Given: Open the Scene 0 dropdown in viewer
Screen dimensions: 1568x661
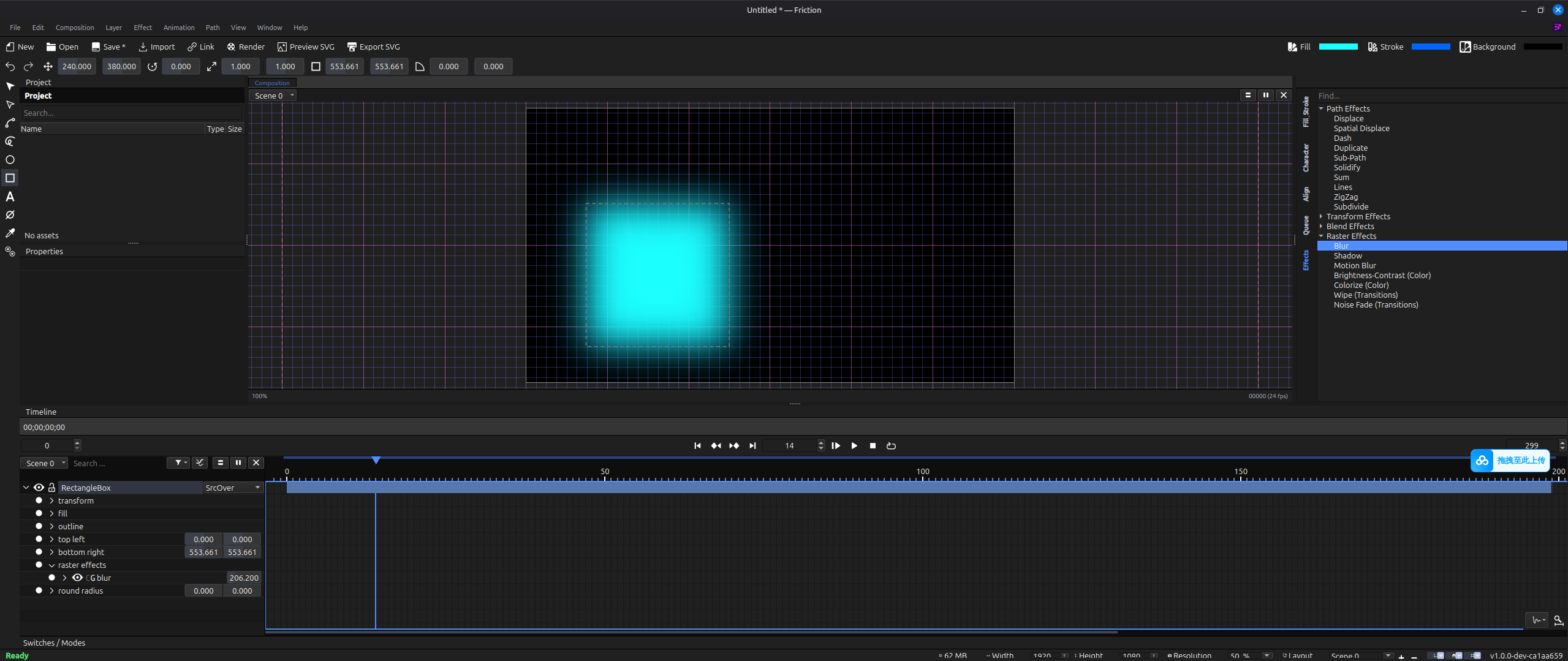Looking at the screenshot, I should click(x=273, y=96).
